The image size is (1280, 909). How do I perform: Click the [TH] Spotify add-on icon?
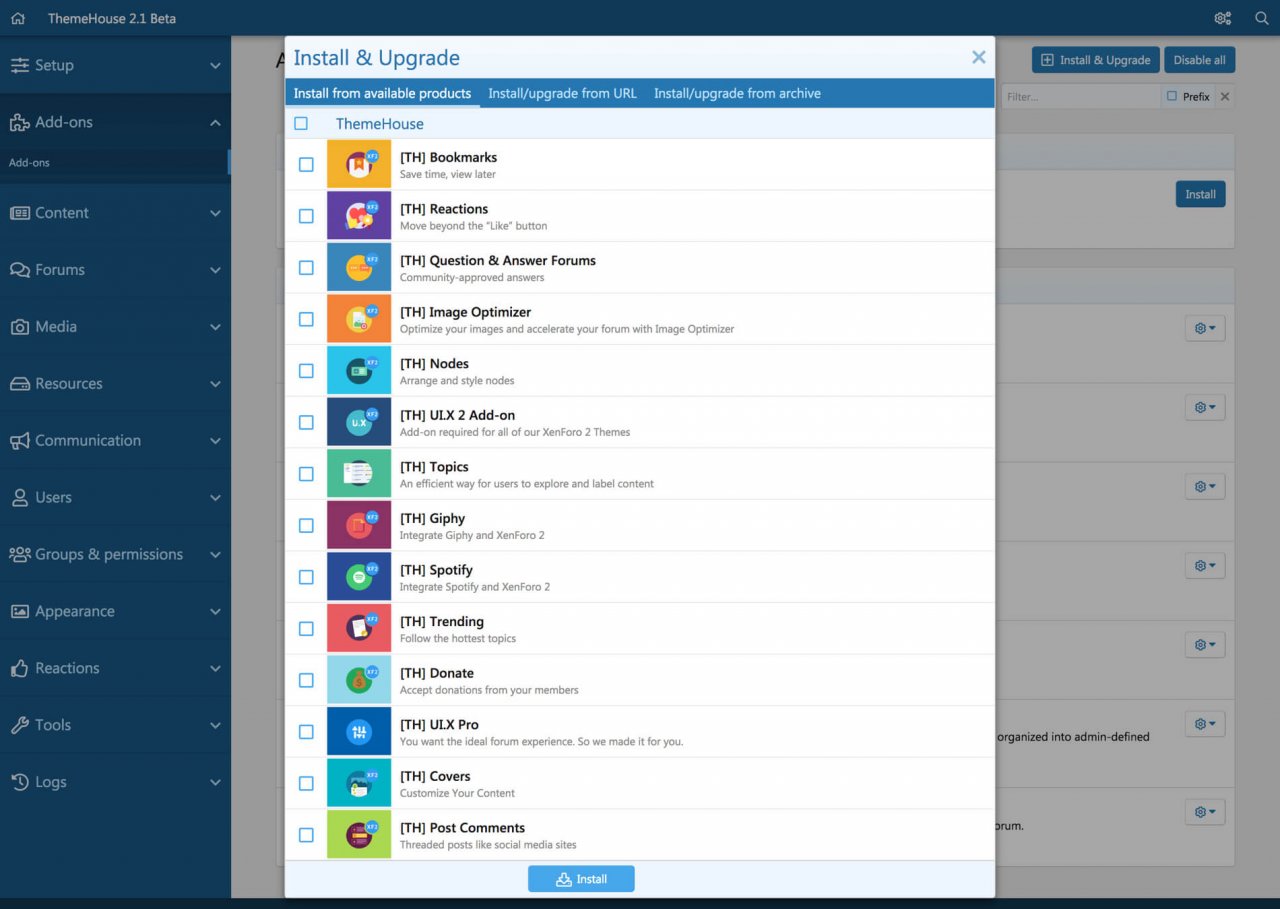(x=358, y=577)
